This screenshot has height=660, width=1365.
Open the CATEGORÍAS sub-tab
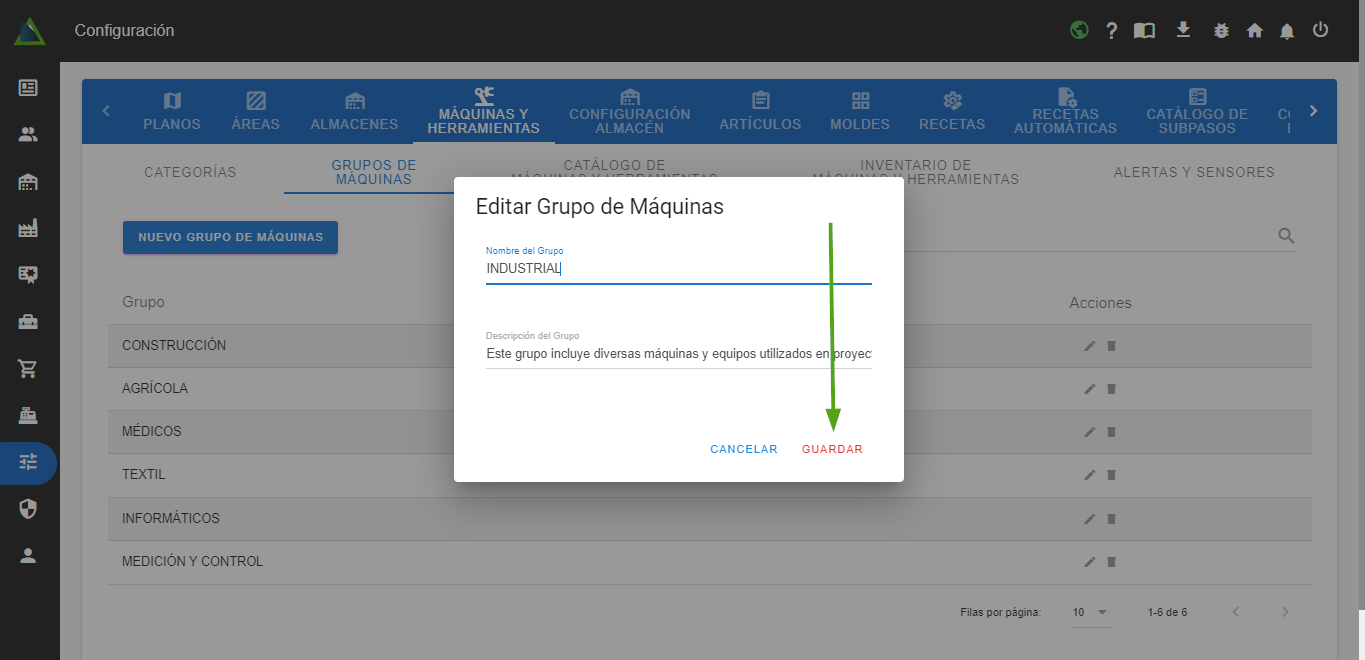point(190,172)
